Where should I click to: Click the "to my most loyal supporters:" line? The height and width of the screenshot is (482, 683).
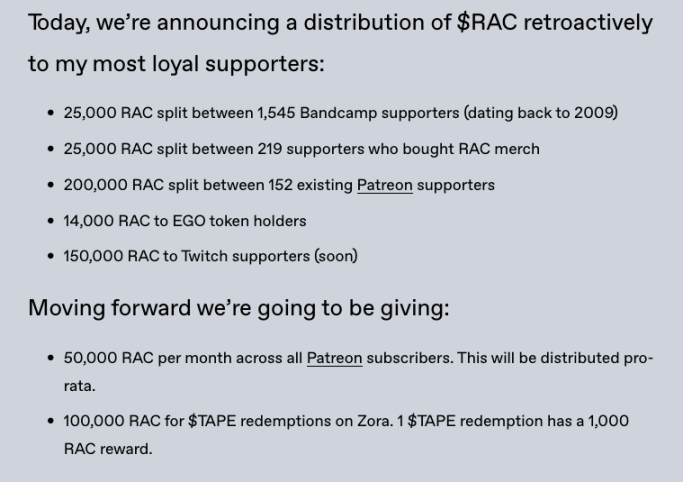[176, 64]
